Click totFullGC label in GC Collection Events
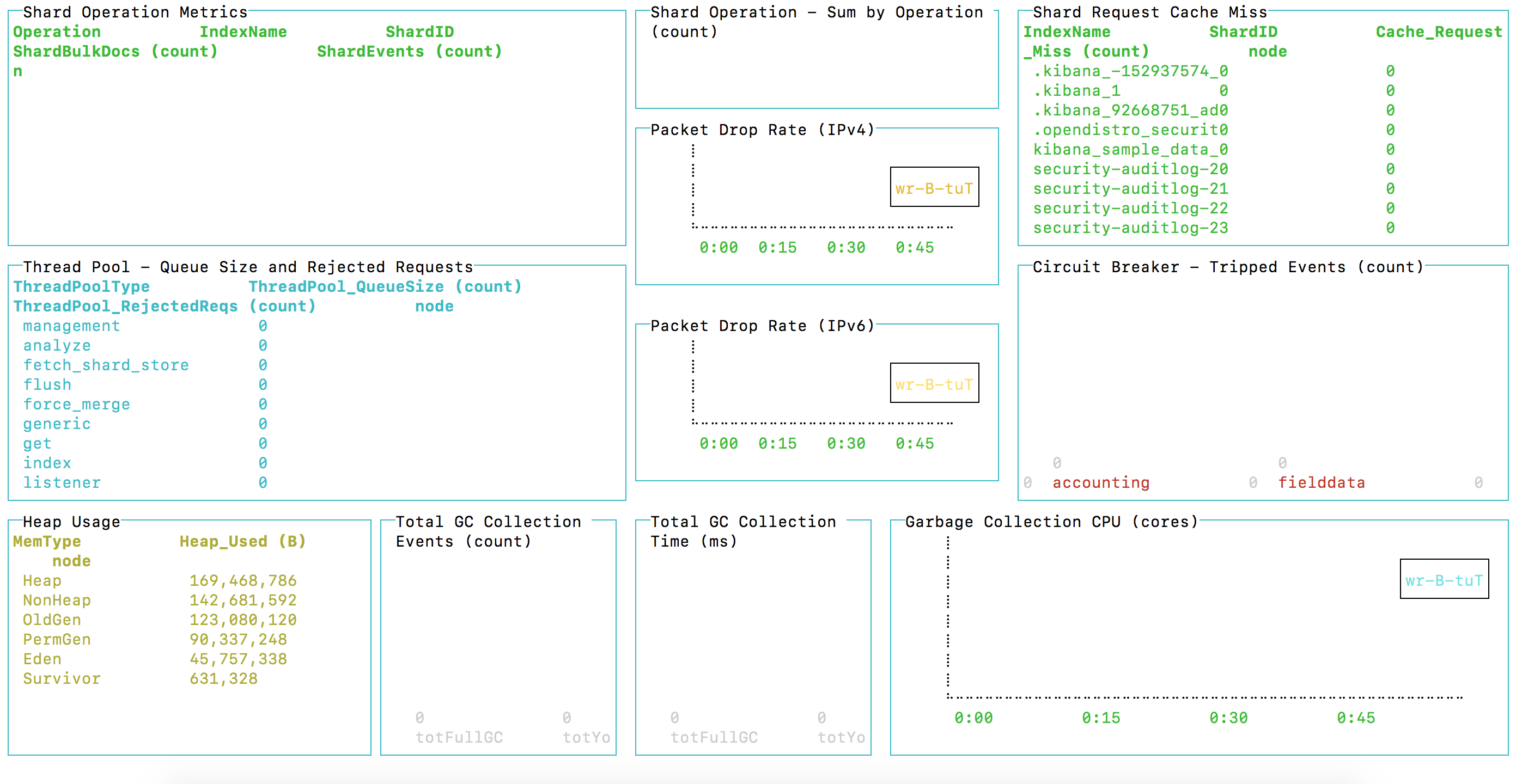Viewport: 1522px width, 784px height. (459, 737)
